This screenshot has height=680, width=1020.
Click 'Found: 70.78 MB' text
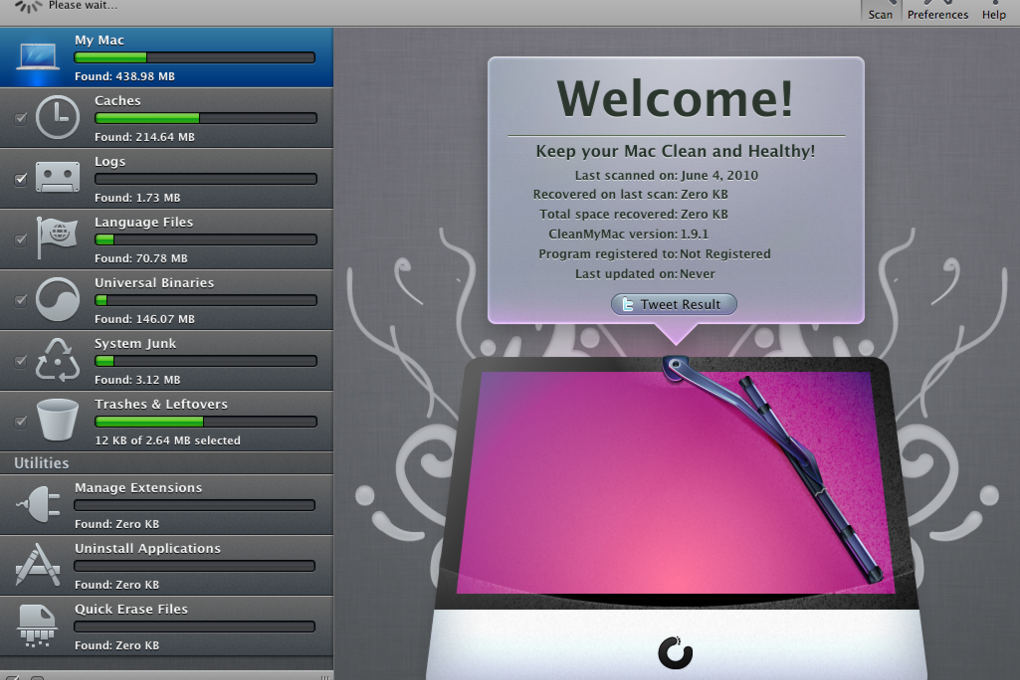coord(141,258)
